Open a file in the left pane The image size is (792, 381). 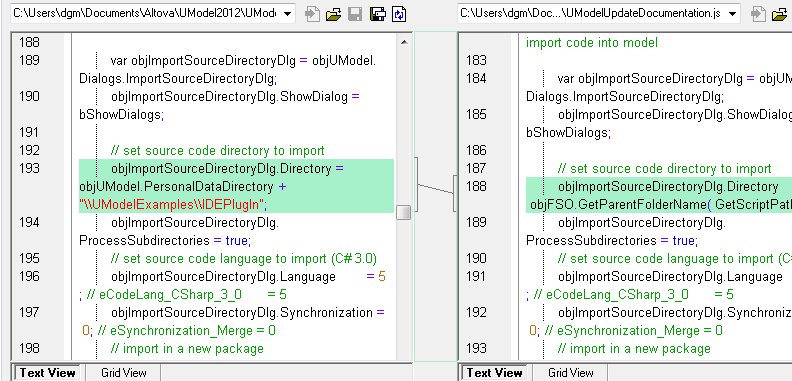tap(333, 14)
